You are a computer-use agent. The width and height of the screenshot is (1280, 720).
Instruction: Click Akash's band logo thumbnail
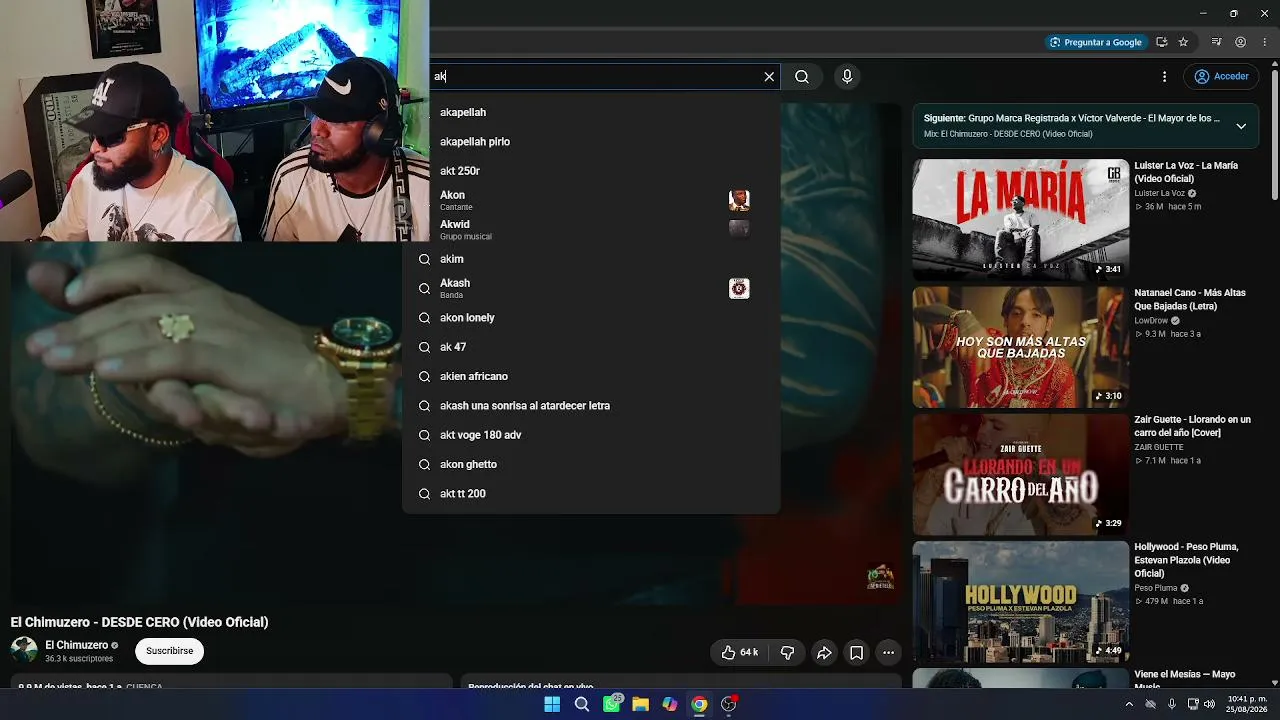pyautogui.click(x=739, y=288)
